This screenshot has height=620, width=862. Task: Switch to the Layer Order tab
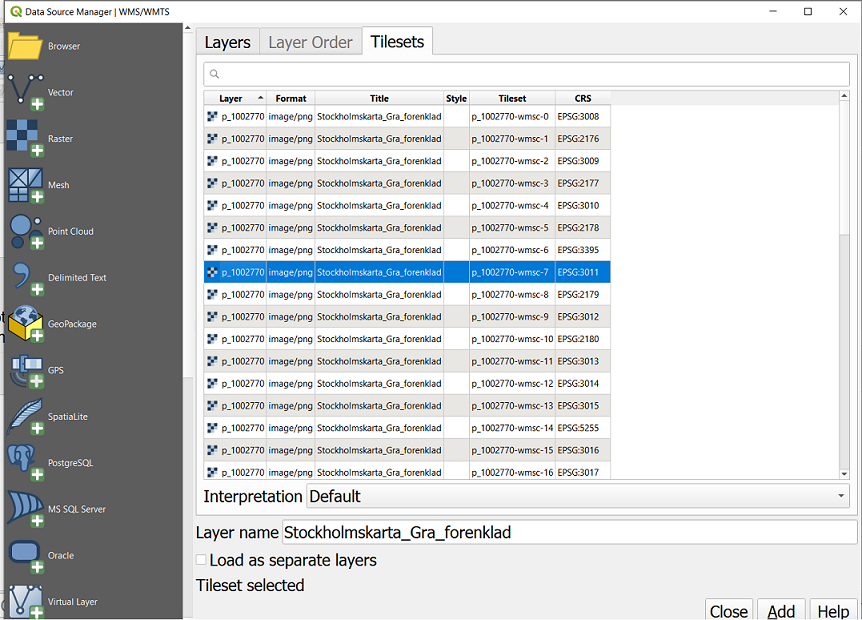pyautogui.click(x=310, y=42)
